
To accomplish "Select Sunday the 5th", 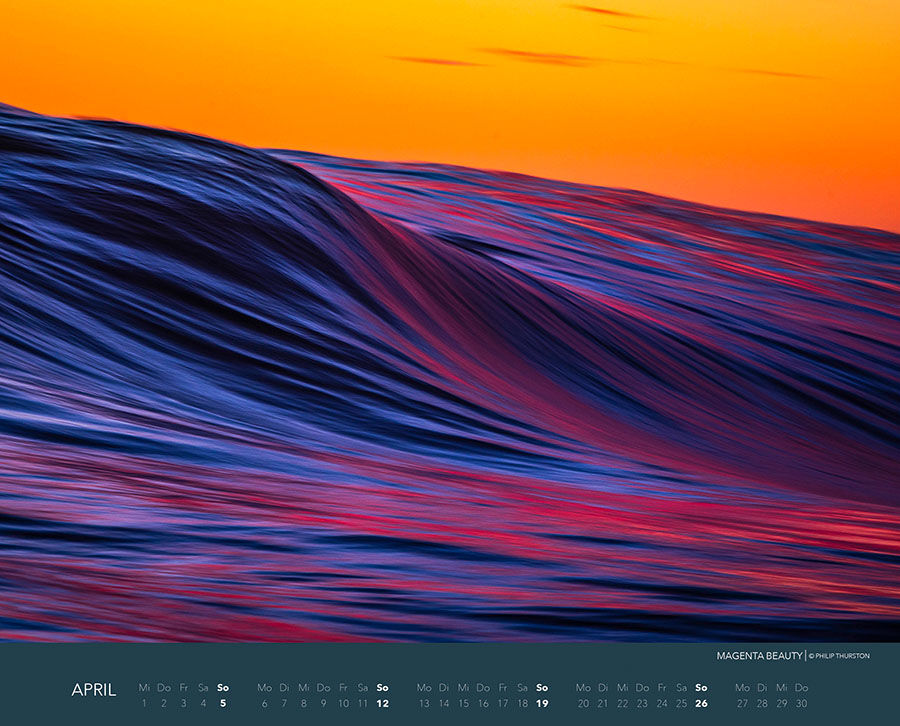I will tap(222, 703).
